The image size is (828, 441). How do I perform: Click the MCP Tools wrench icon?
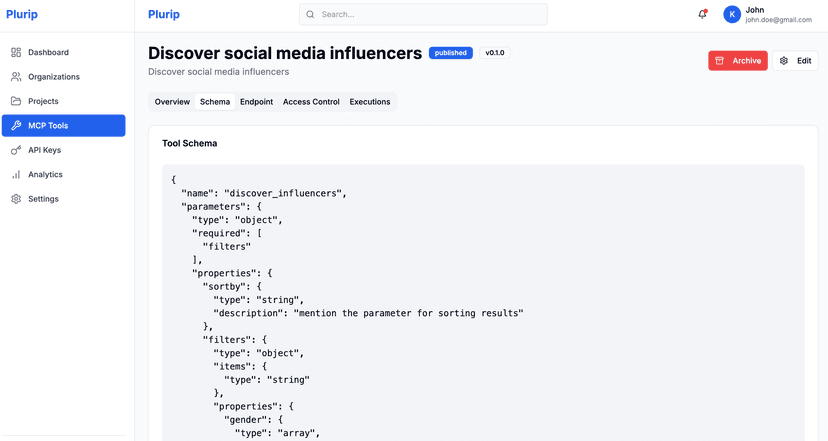pos(16,126)
